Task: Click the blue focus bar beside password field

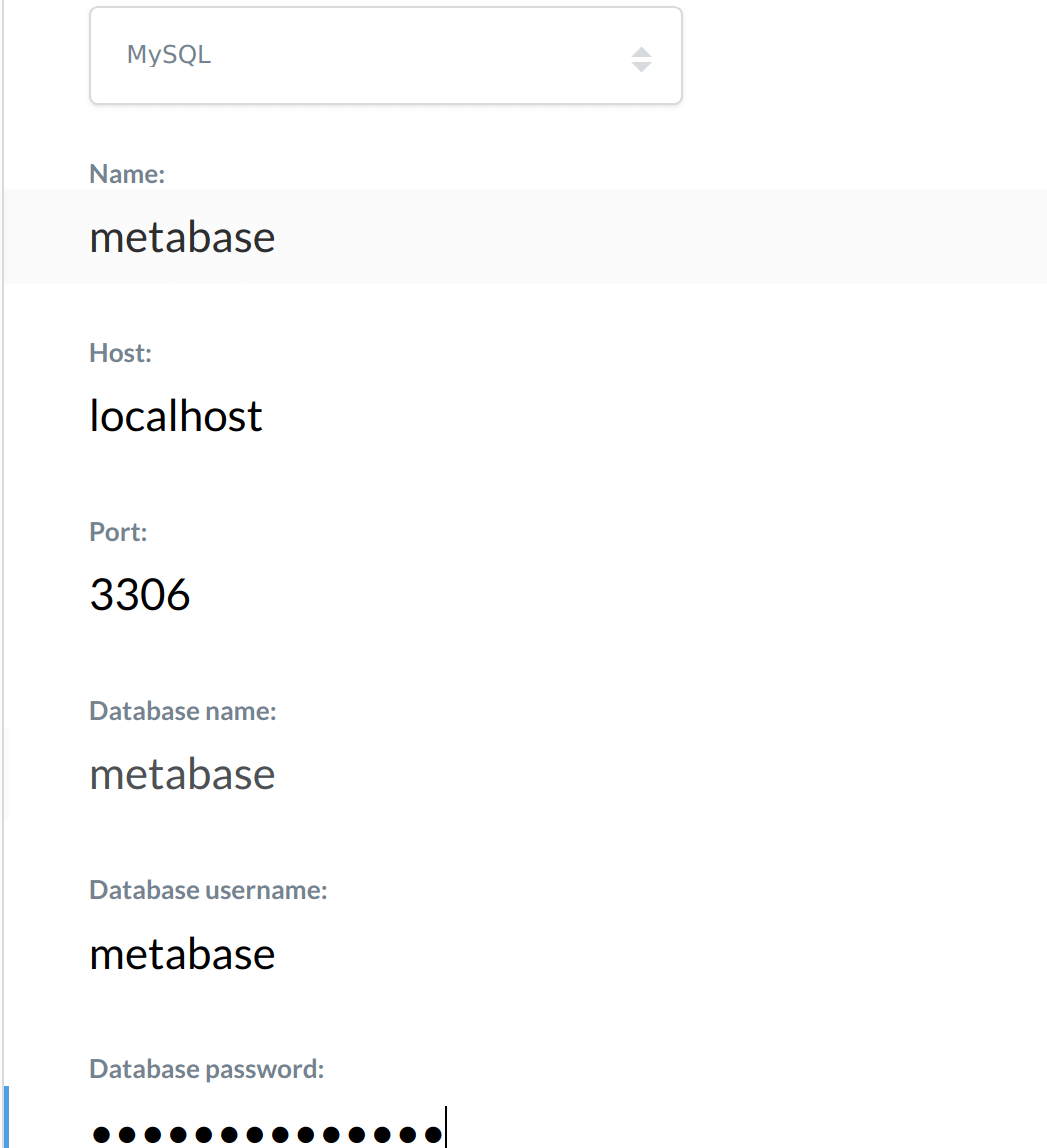Action: [6, 1118]
